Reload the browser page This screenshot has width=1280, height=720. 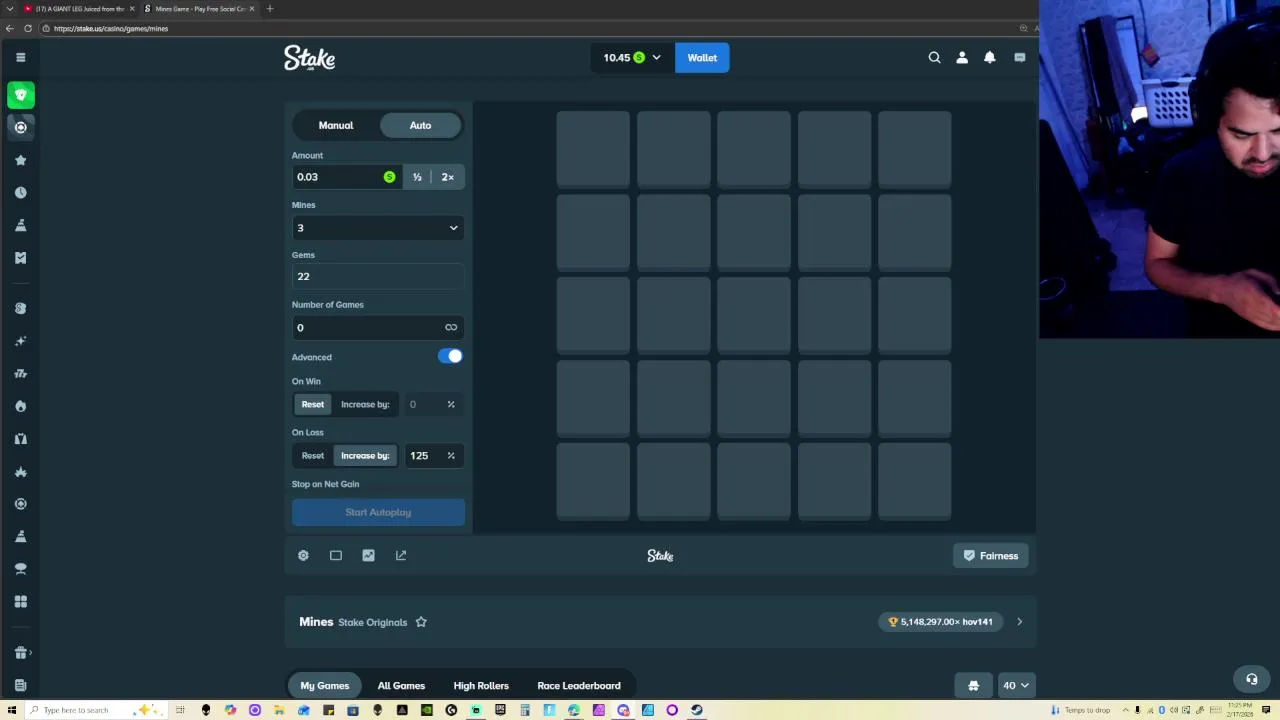click(28, 28)
